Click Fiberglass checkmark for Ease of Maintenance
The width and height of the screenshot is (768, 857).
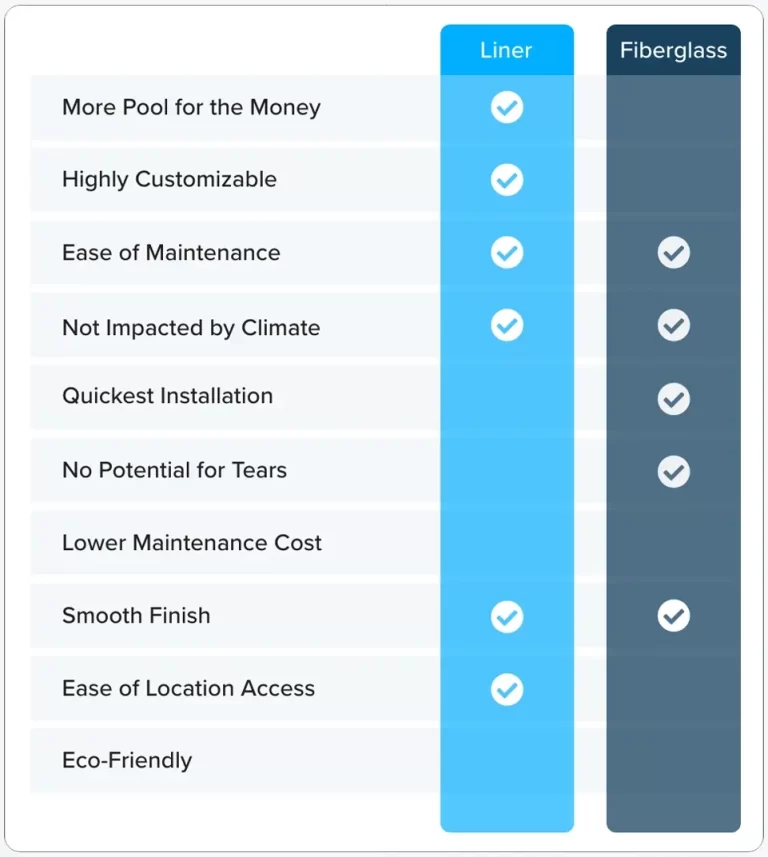673,253
